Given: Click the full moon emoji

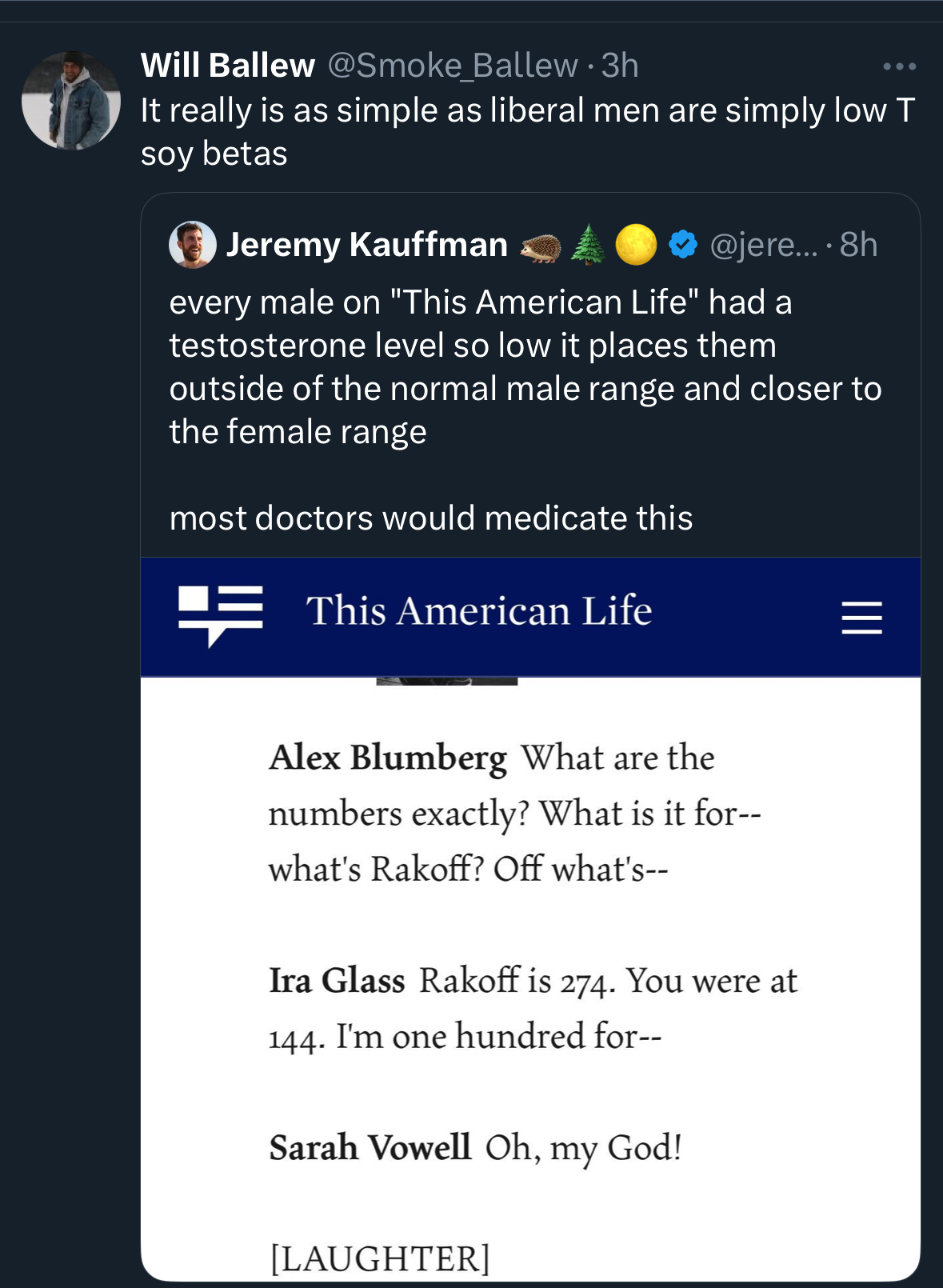Looking at the screenshot, I should [636, 245].
